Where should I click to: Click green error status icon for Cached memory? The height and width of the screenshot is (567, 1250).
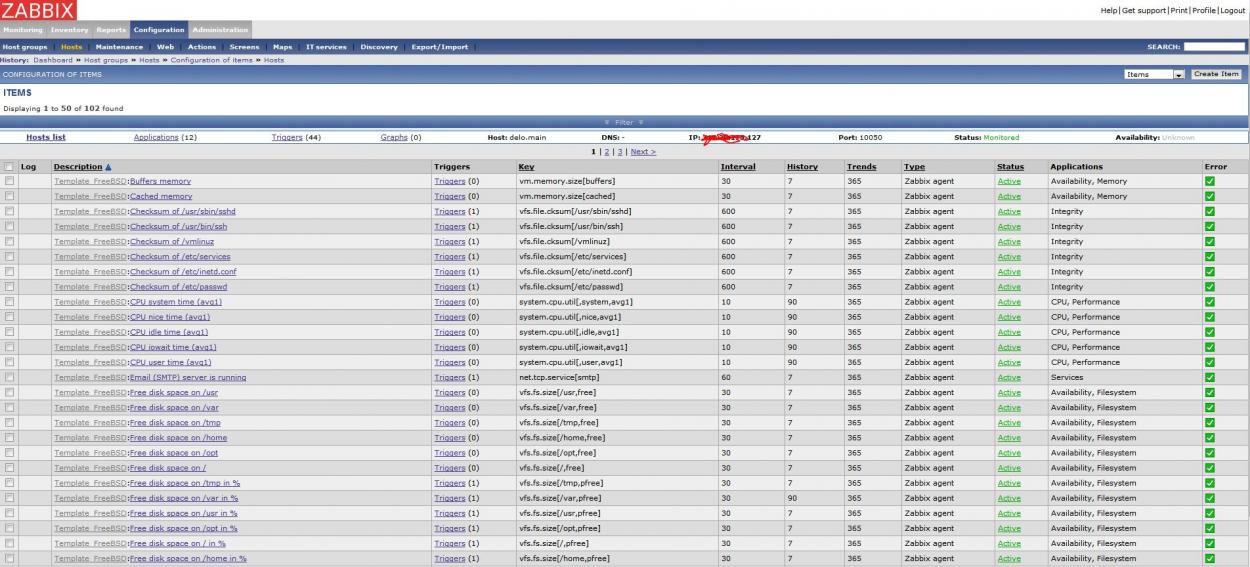(1209, 196)
